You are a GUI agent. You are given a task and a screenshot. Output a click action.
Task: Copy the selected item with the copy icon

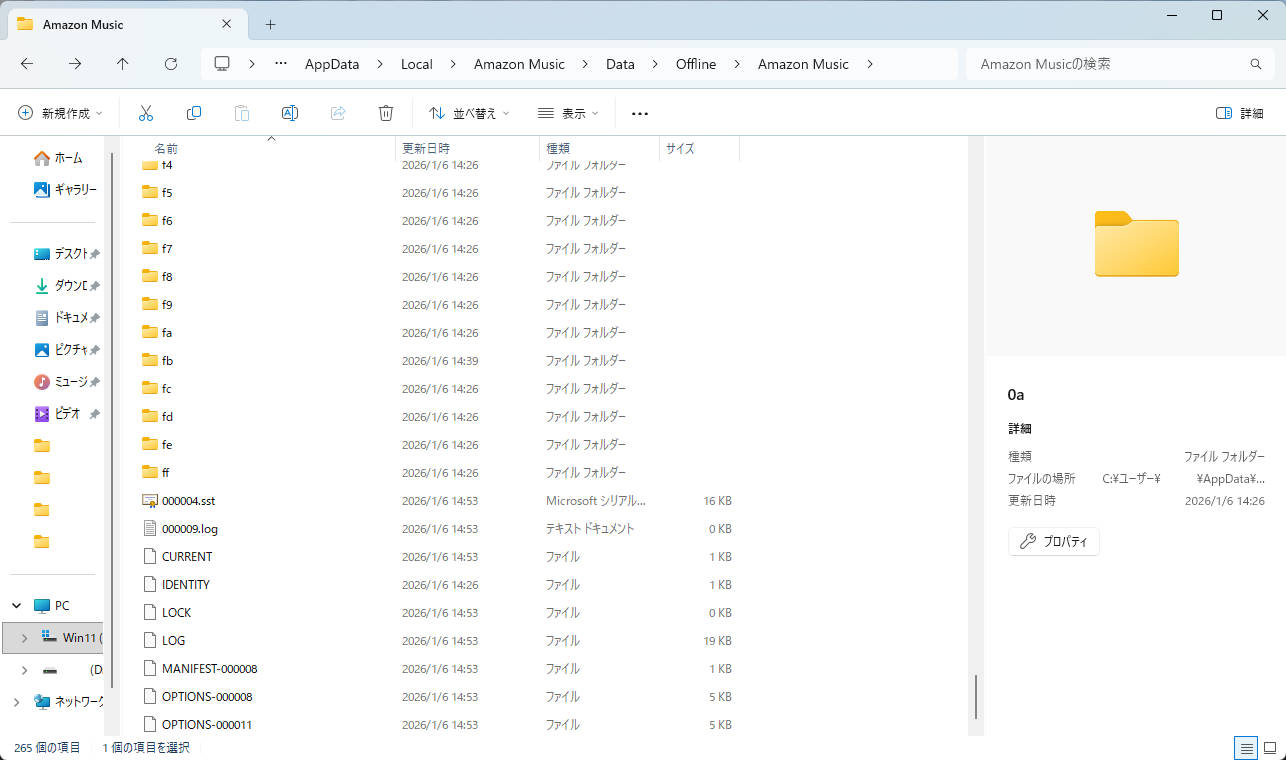(193, 112)
